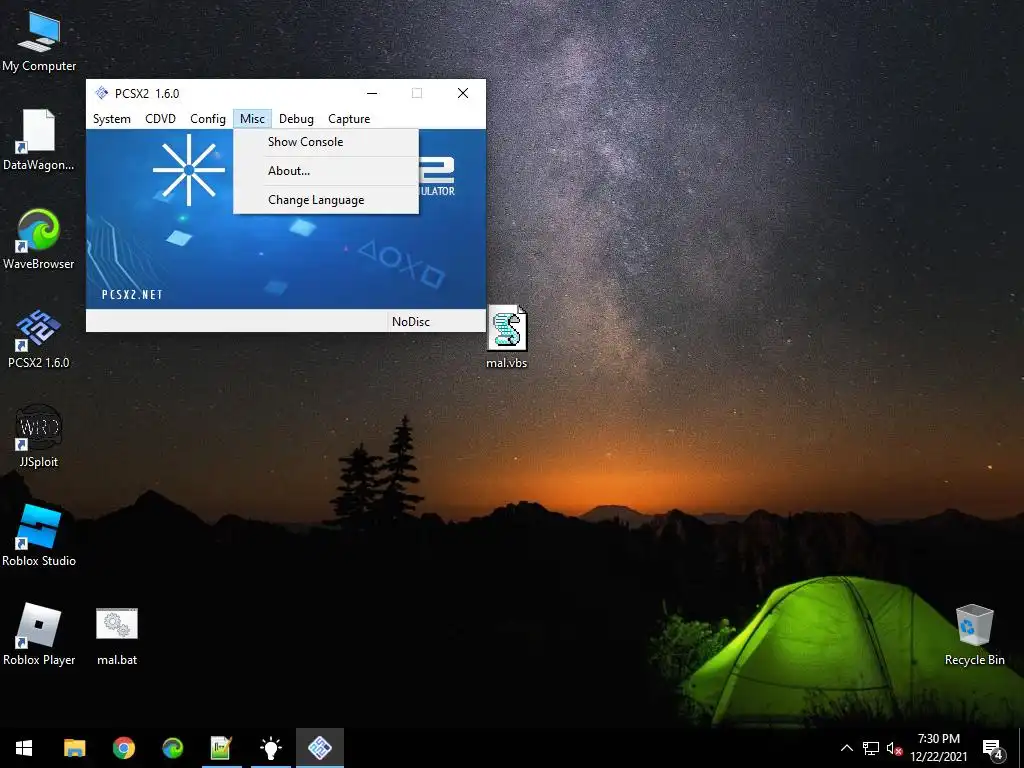Screen dimensions: 1024x768
Task: Select the mal.bat file icon
Action: [x=117, y=636]
